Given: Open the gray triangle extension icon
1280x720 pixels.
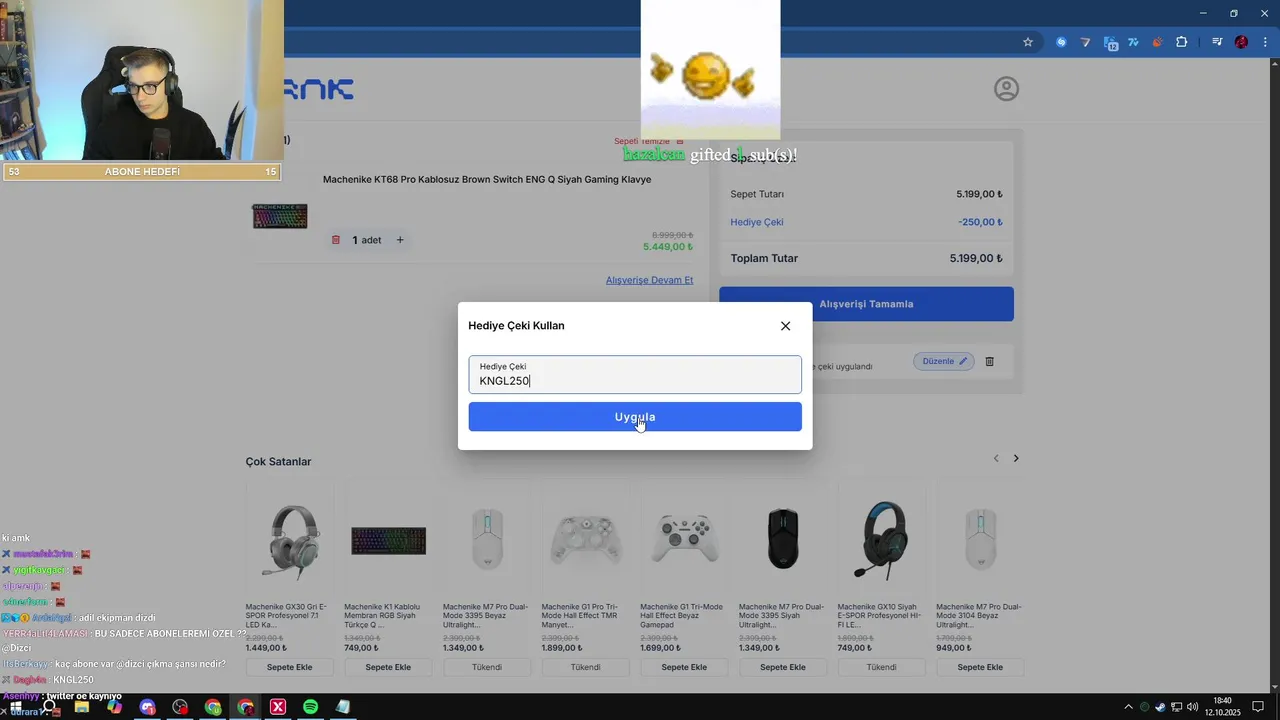Looking at the screenshot, I should (x=1086, y=42).
